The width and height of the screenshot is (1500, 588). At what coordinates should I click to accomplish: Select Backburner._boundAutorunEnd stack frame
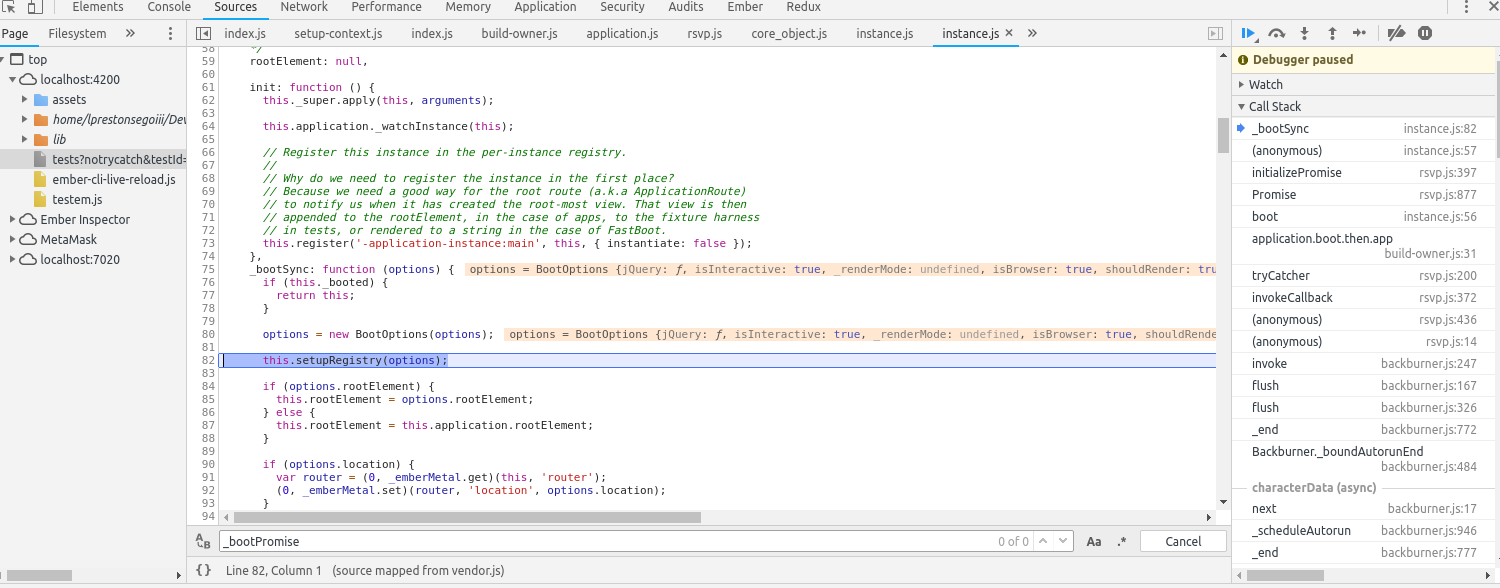click(1364, 459)
